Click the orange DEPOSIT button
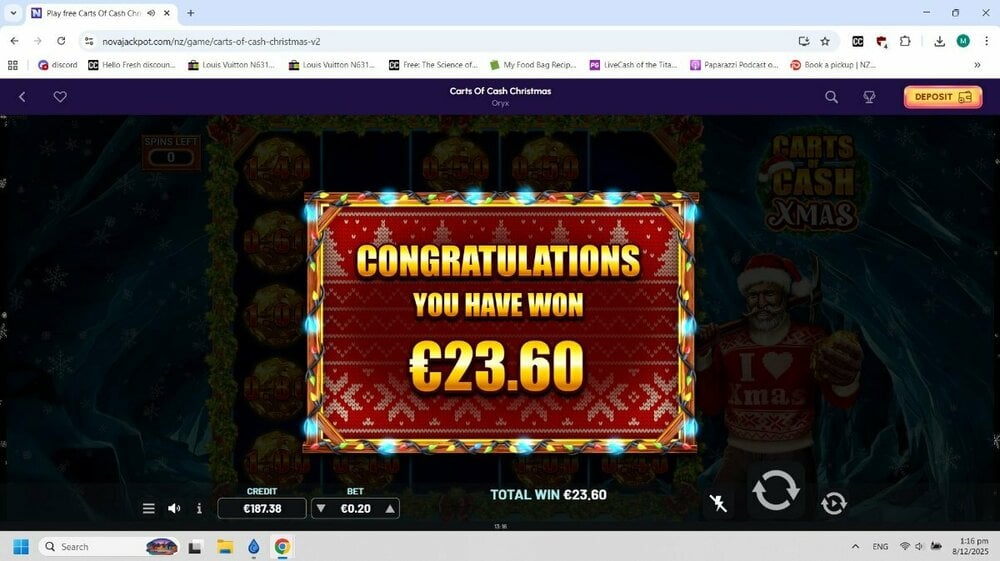The width and height of the screenshot is (1000, 561). click(x=943, y=97)
